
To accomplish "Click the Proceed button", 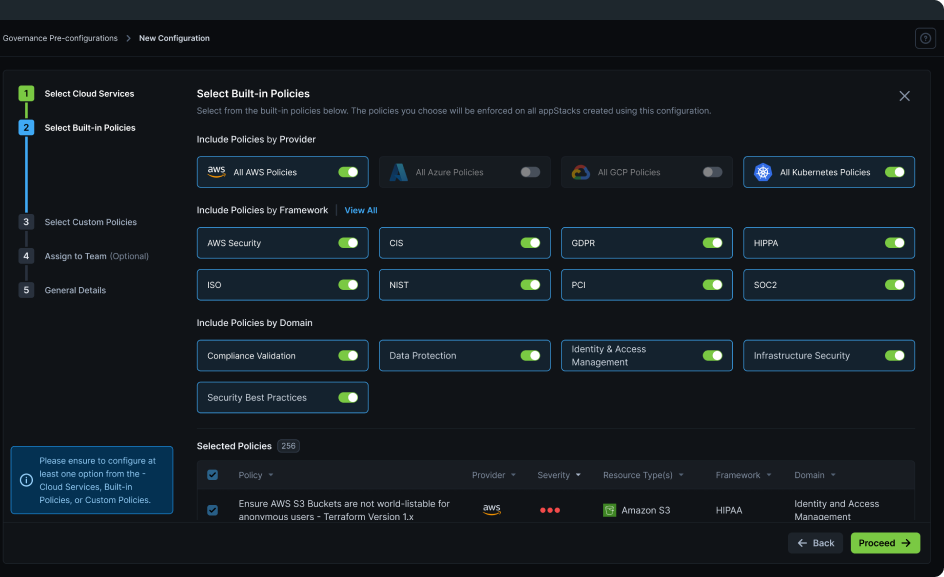I will (884, 543).
